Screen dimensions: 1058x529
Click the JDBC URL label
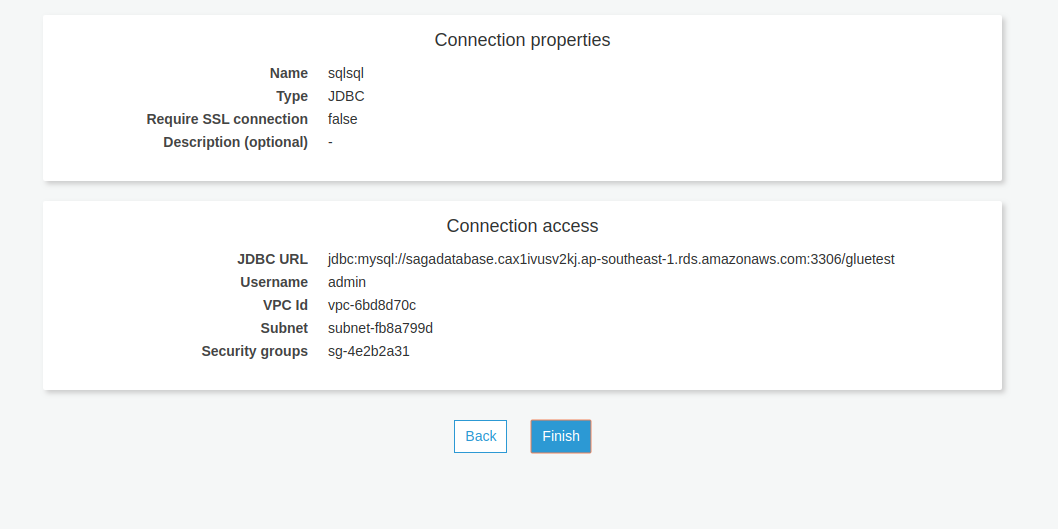coord(272,259)
